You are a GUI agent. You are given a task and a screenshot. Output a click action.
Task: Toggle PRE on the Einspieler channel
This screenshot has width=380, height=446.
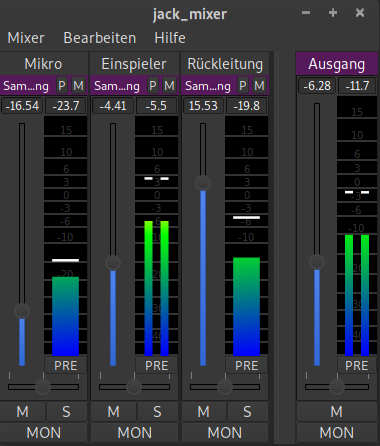[x=157, y=366]
